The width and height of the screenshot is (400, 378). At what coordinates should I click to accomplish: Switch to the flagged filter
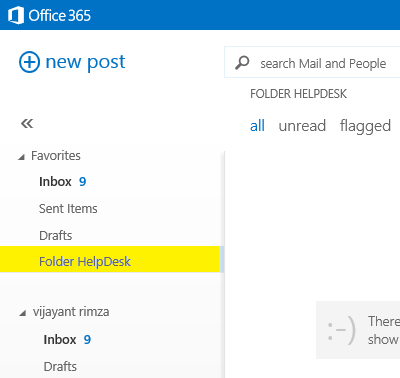point(365,127)
